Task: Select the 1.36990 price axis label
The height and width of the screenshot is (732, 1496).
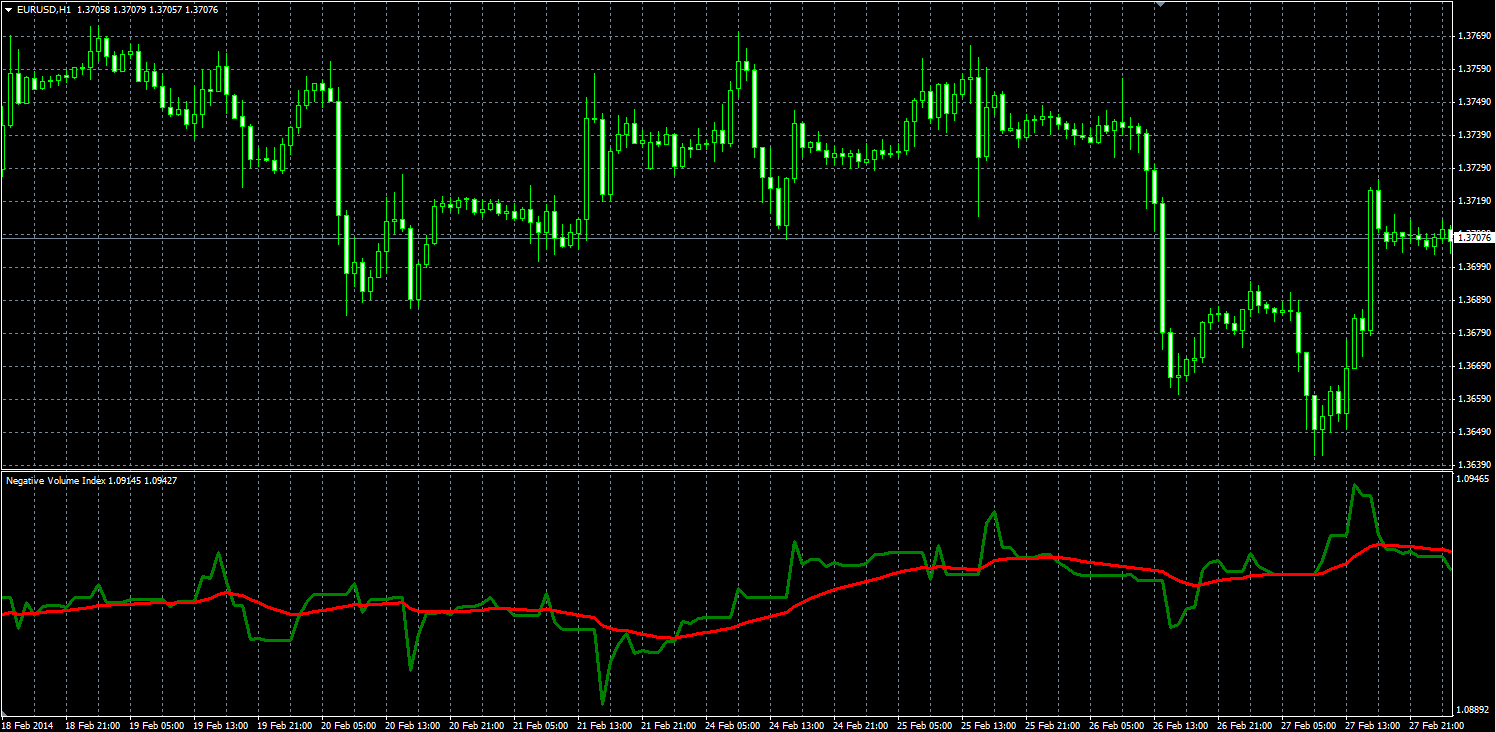Action: [x=1474, y=267]
